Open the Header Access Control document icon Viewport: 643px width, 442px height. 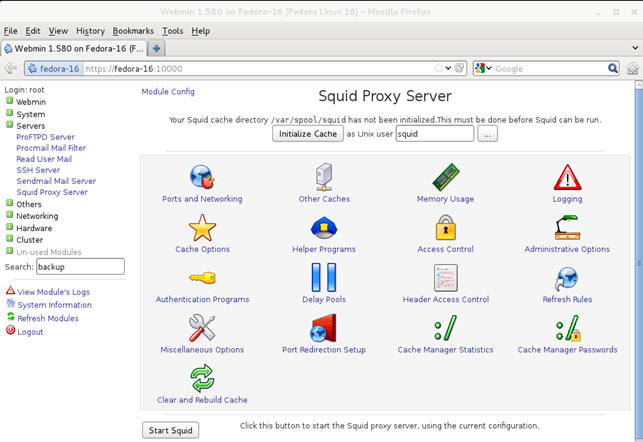[446, 278]
